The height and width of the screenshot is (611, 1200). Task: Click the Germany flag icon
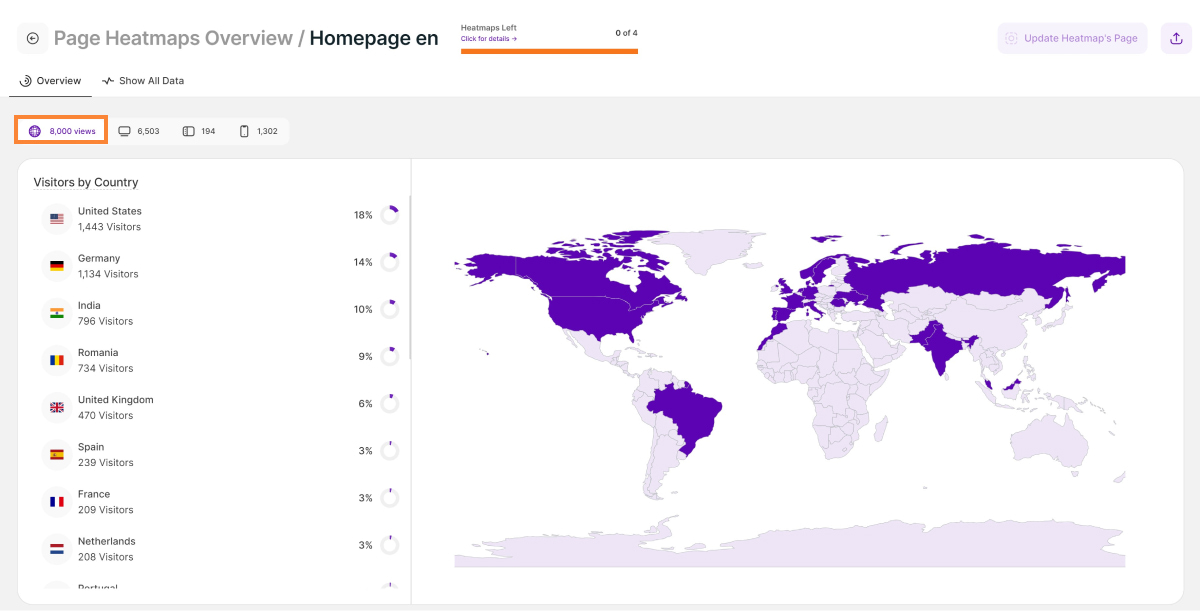pos(57,266)
